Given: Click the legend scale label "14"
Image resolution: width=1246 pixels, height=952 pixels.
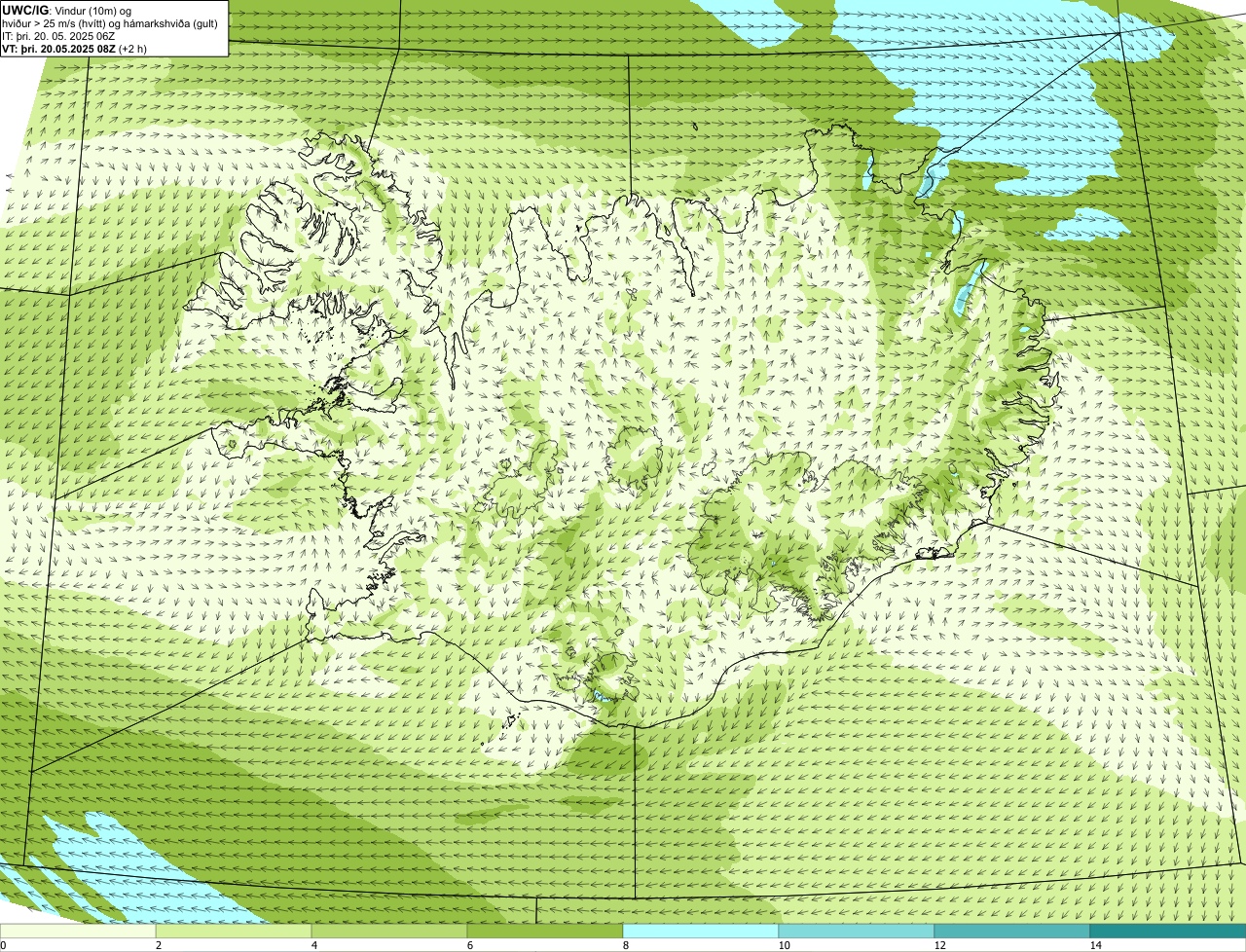Looking at the screenshot, I should pyautogui.click(x=1095, y=945).
